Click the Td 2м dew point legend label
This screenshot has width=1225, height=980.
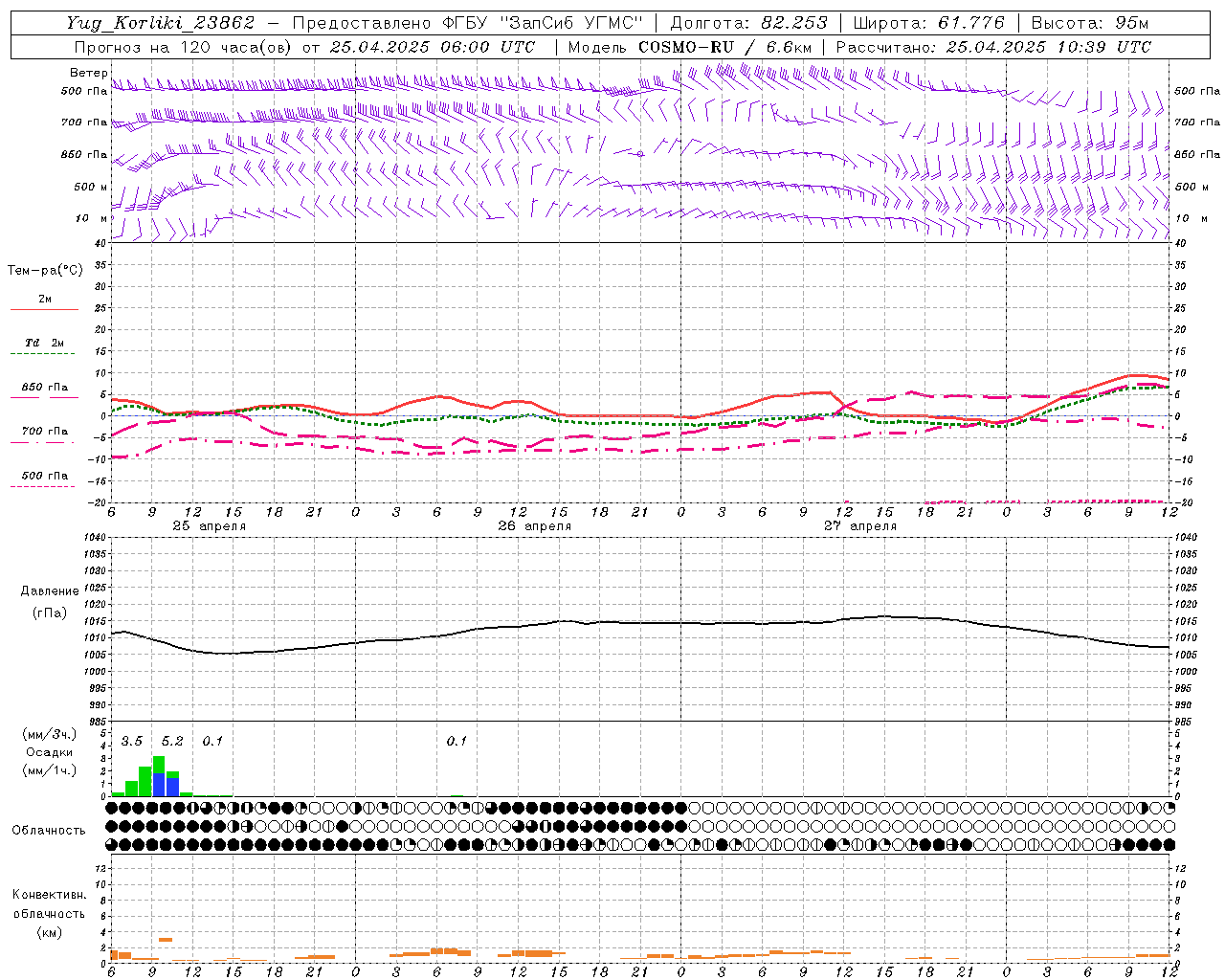point(45,343)
